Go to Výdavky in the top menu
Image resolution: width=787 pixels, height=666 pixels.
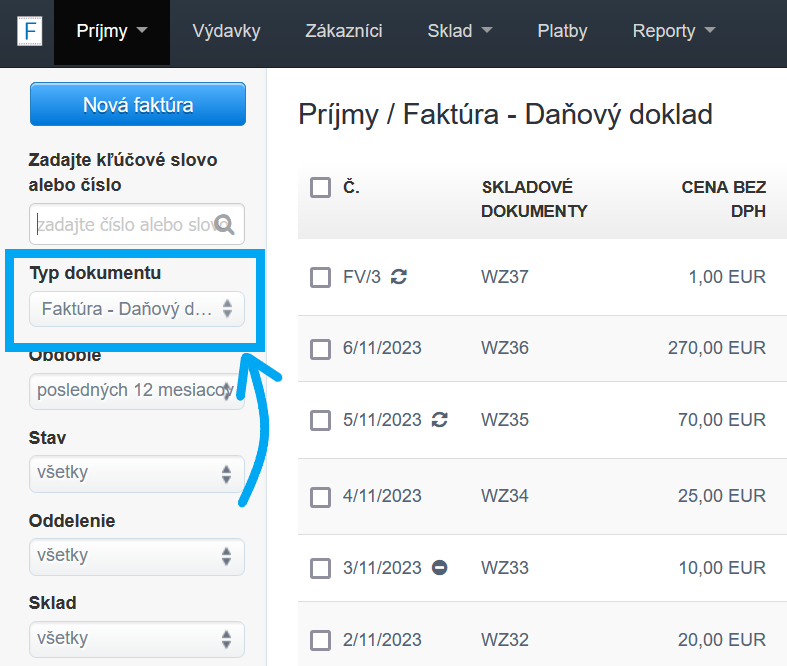click(226, 31)
